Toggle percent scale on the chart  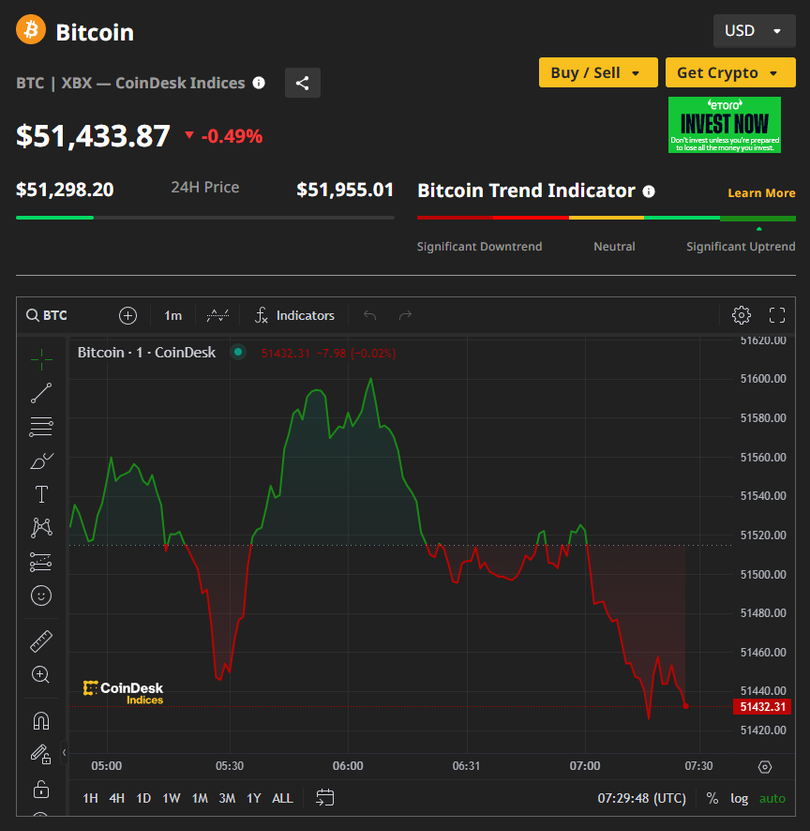(712, 798)
